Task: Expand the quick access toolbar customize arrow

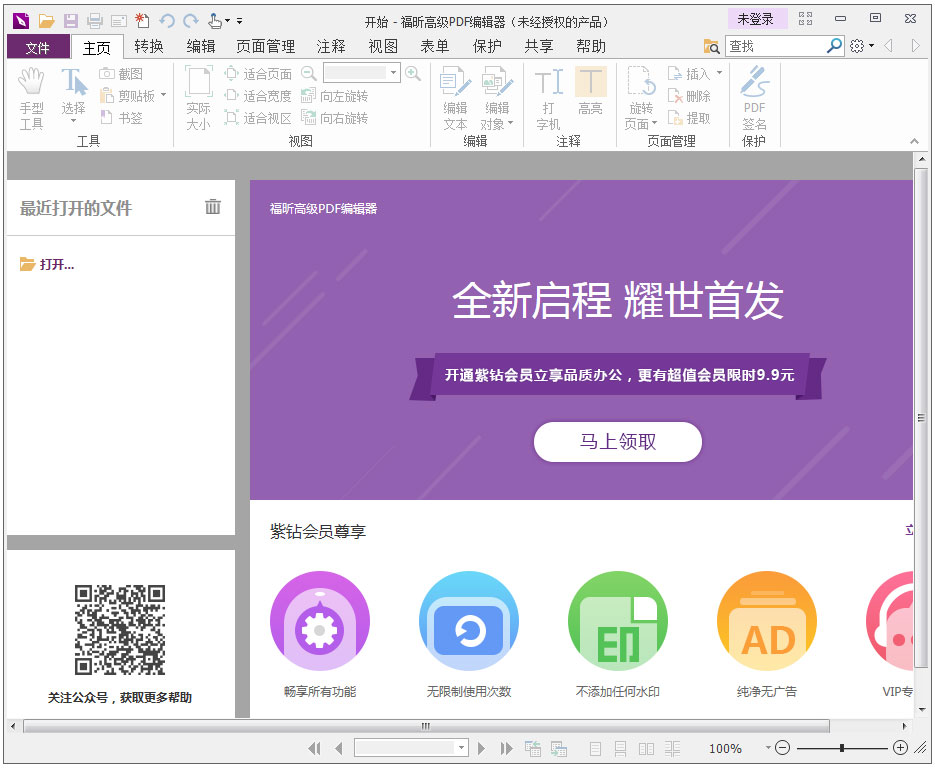Action: (x=239, y=21)
